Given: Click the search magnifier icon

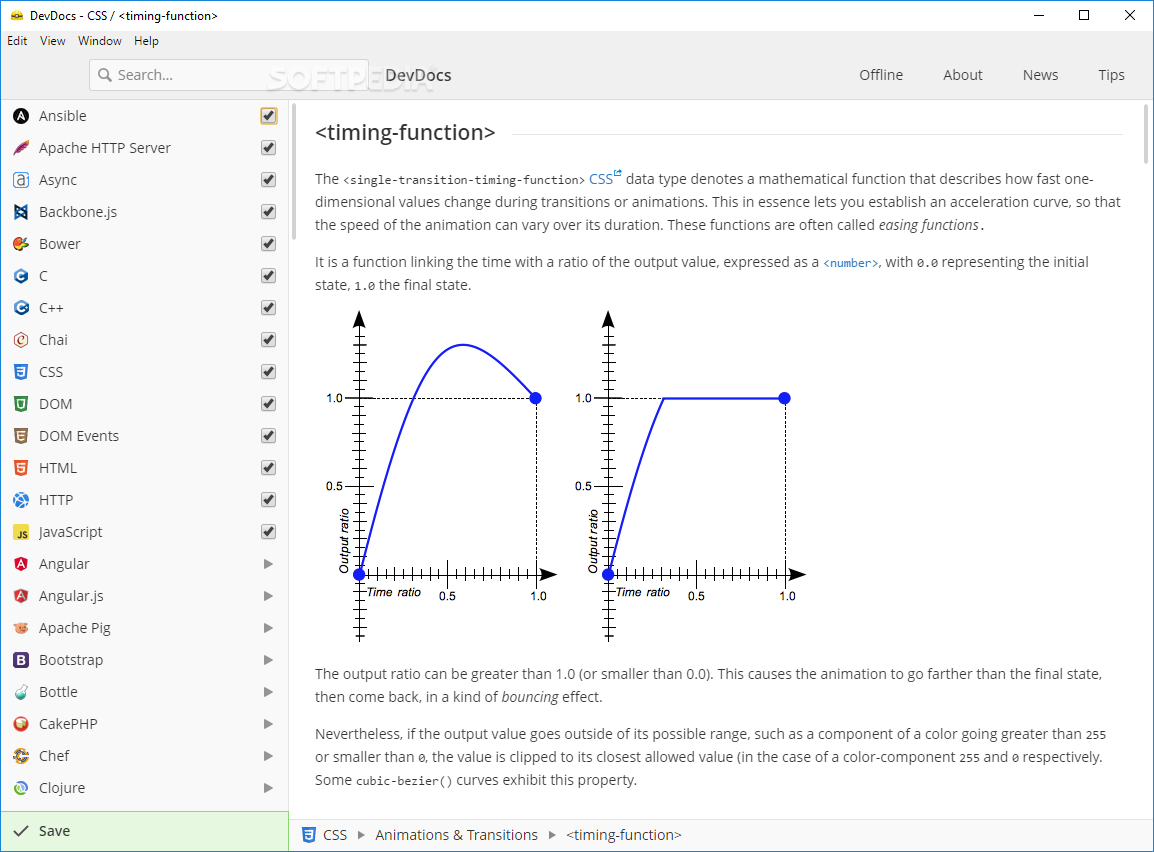Looking at the screenshot, I should pyautogui.click(x=105, y=75).
